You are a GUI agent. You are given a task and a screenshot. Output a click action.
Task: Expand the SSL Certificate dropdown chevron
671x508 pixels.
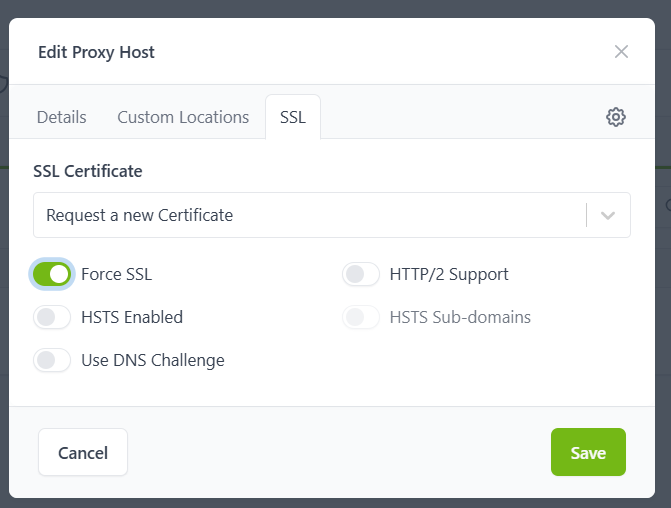pyautogui.click(x=608, y=215)
